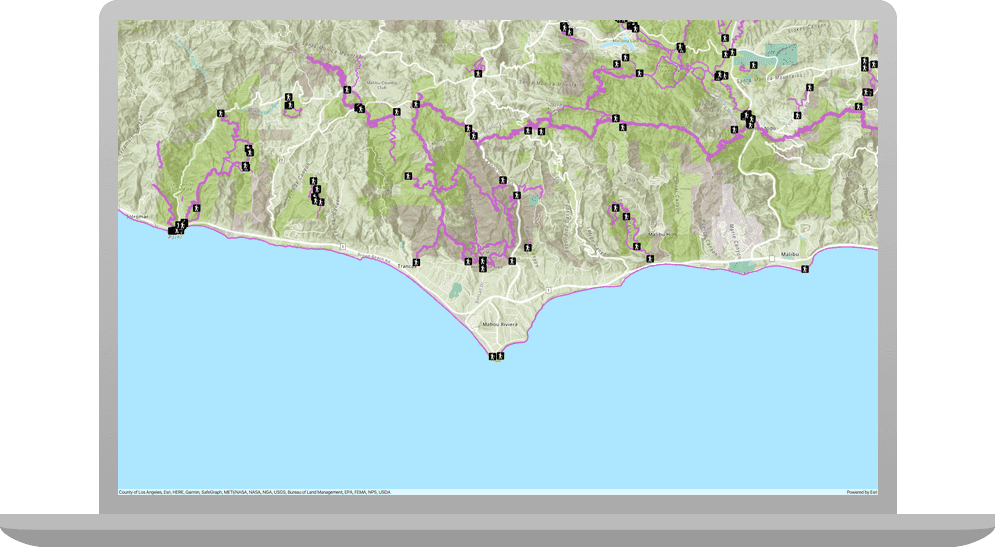Select right trailhead marker at Malibu Riviera point tip
The width and height of the screenshot is (995, 547).
(500, 356)
